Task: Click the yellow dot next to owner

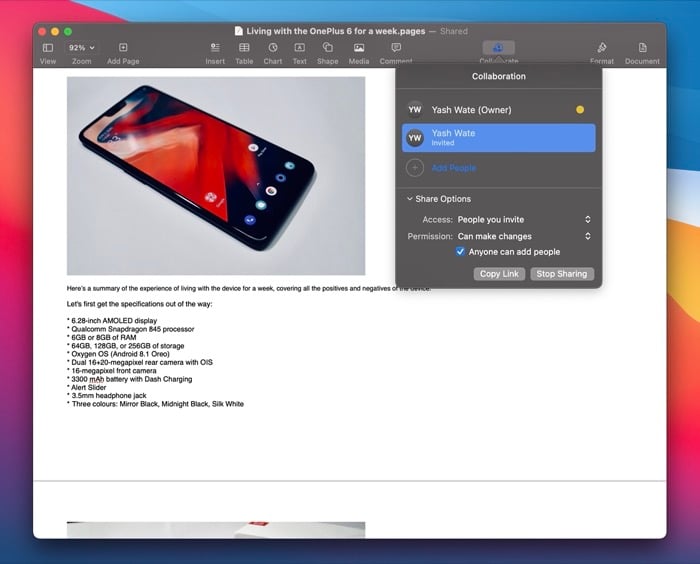Action: pyautogui.click(x=580, y=110)
